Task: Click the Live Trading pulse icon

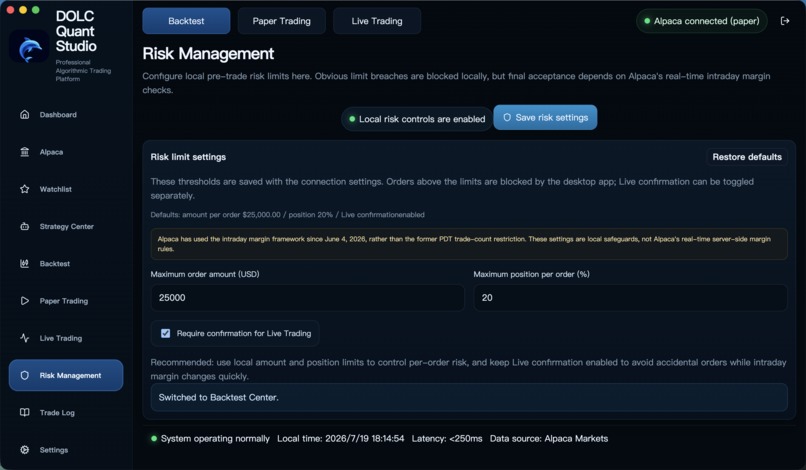Action: point(24,338)
